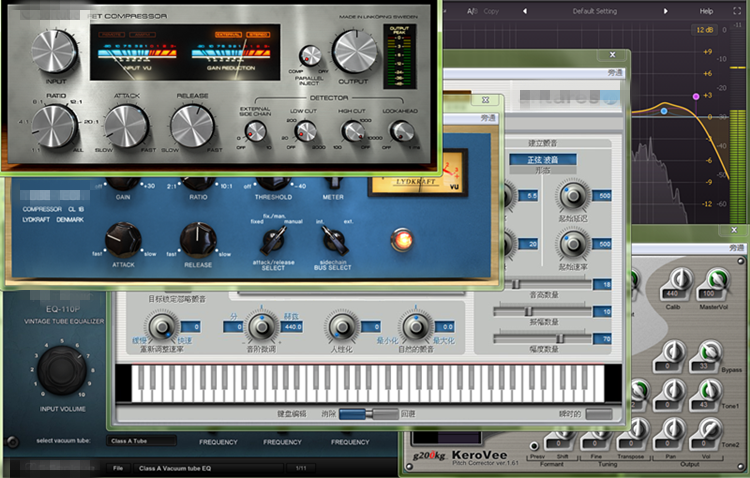This screenshot has width=750, height=478.
Task: Select the purple EQ band node
Action: 696,97
